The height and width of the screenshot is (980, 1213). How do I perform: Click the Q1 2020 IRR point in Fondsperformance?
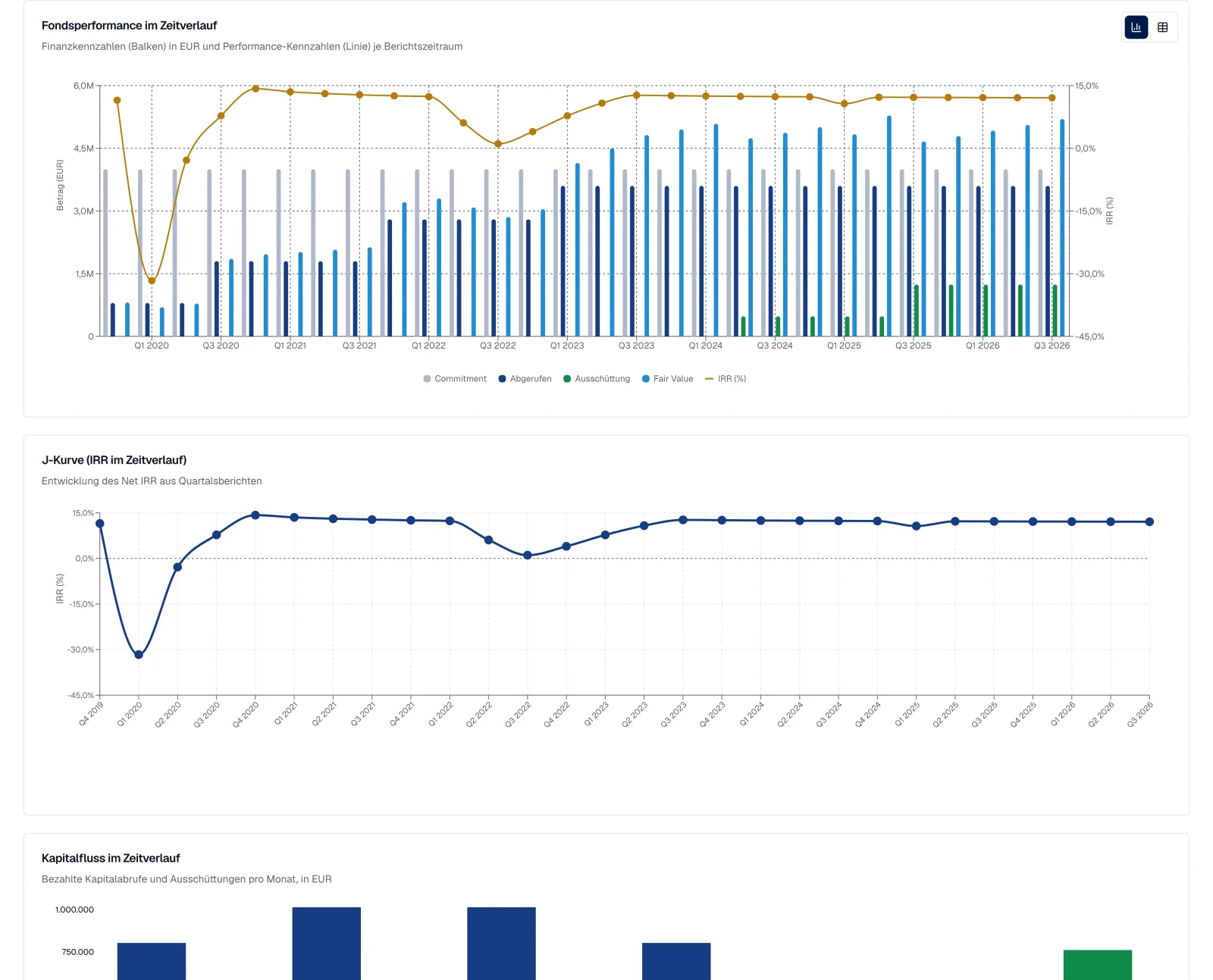(x=152, y=280)
